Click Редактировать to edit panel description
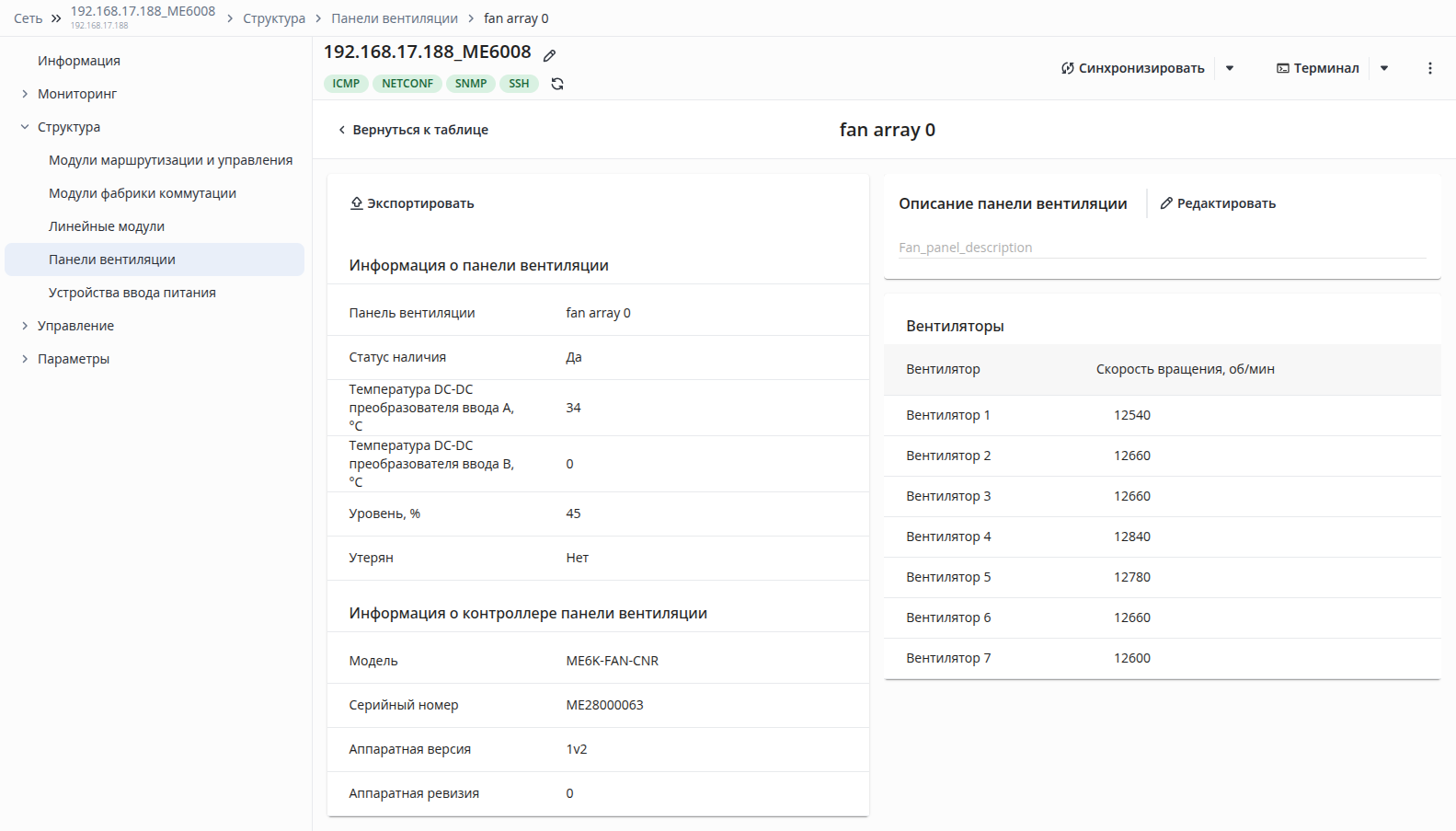 pyautogui.click(x=1218, y=203)
